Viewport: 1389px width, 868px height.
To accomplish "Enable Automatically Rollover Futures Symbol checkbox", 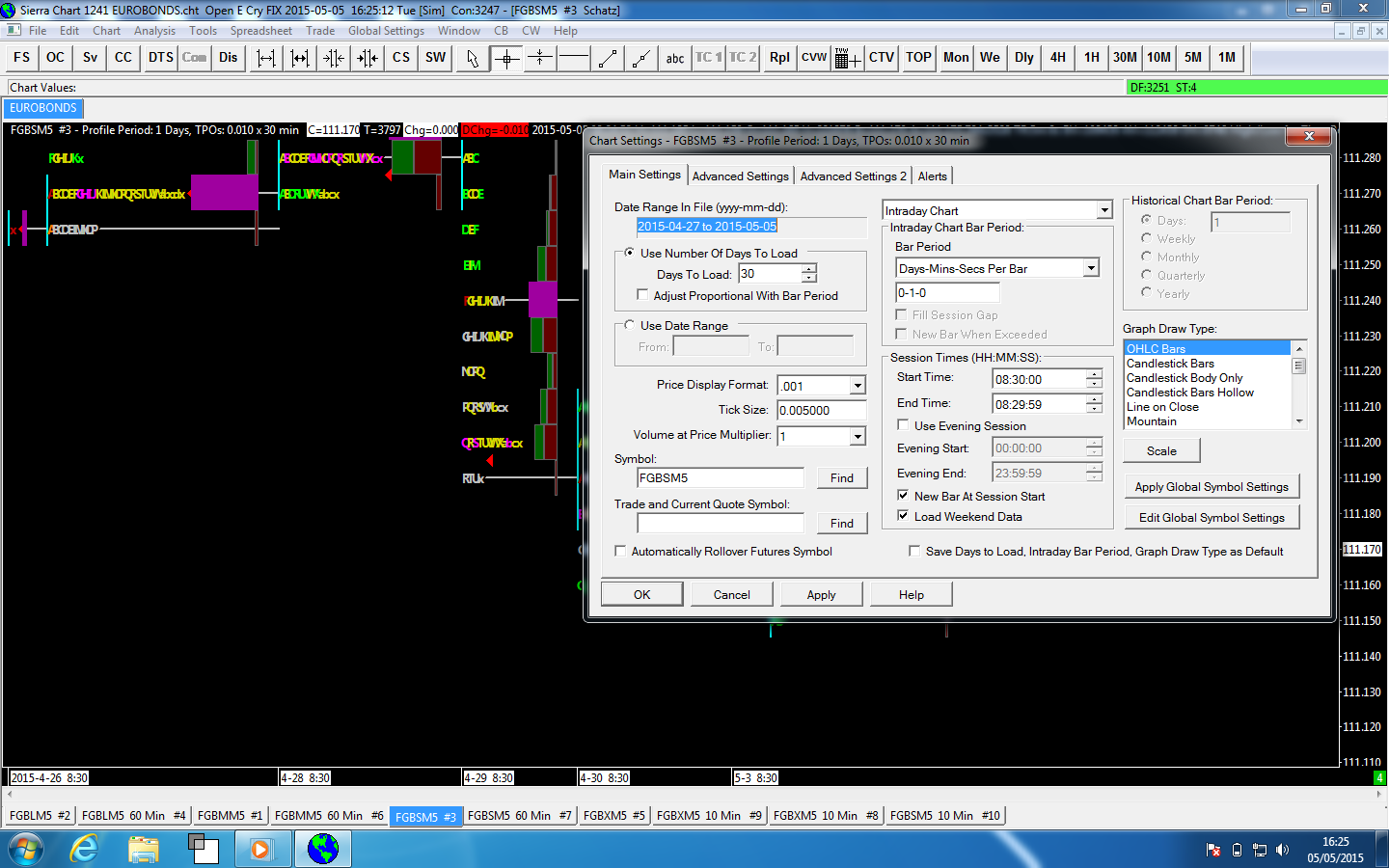I will coord(621,552).
